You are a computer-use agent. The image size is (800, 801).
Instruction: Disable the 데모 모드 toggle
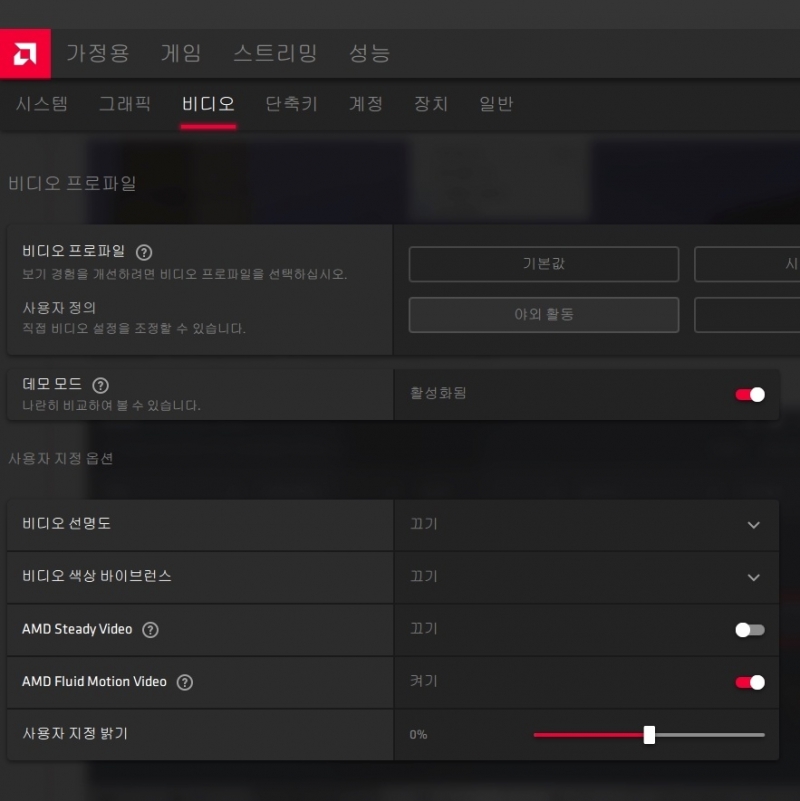750,394
